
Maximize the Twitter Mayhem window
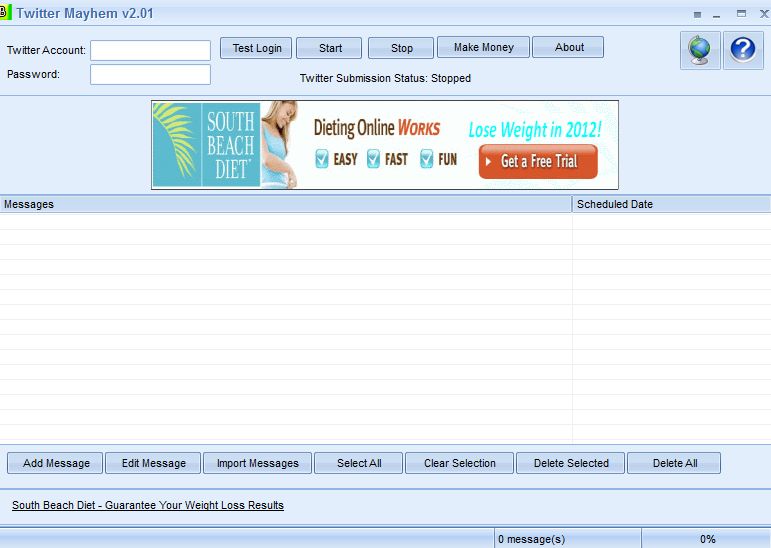pyautogui.click(x=741, y=14)
